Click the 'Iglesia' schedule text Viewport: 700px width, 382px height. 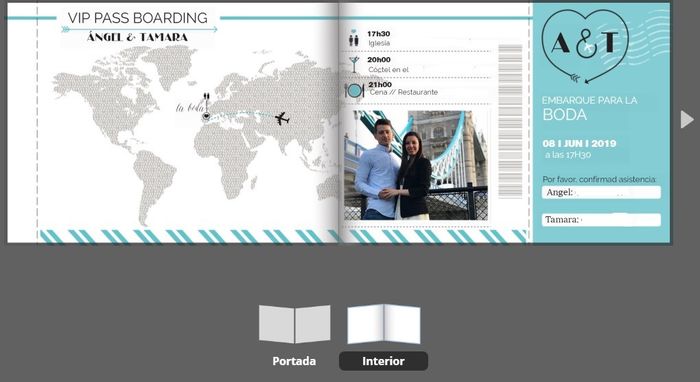click(379, 43)
